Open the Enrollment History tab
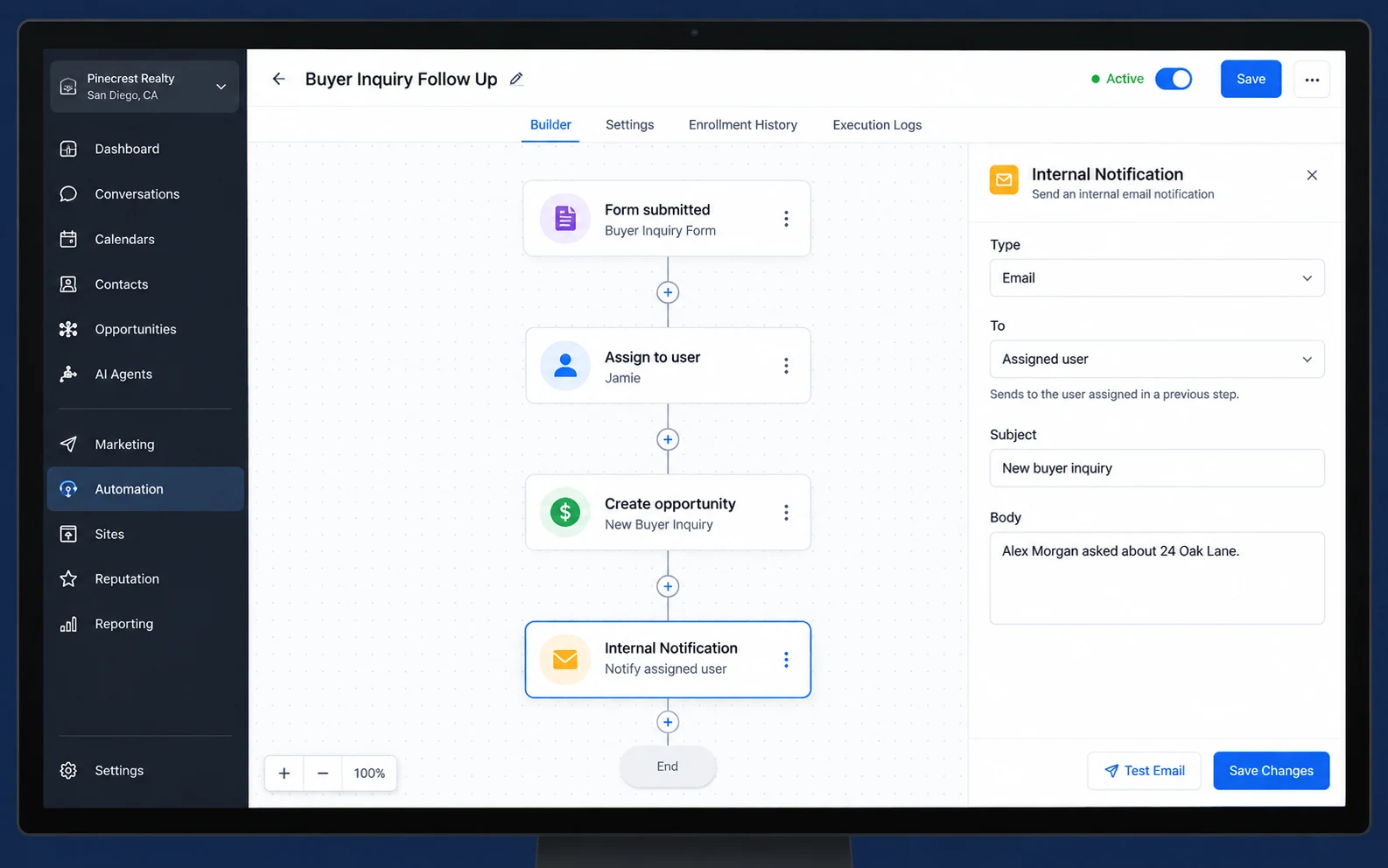 coord(743,125)
